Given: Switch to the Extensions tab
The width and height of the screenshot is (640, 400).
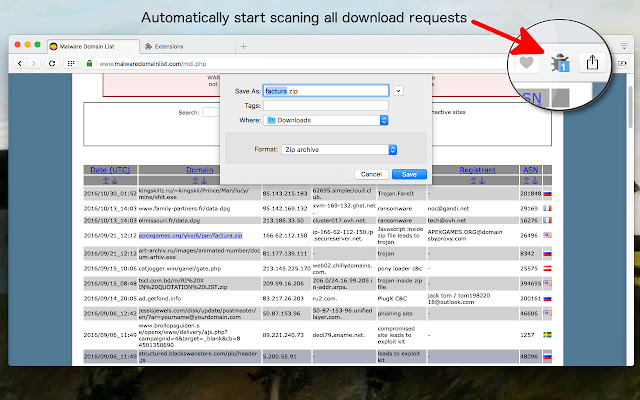Looking at the screenshot, I should [172, 46].
